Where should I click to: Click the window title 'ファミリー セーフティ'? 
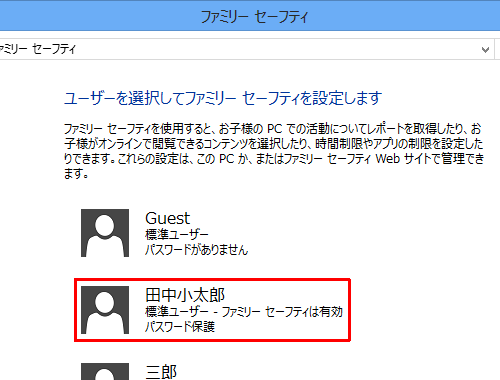(x=255, y=17)
